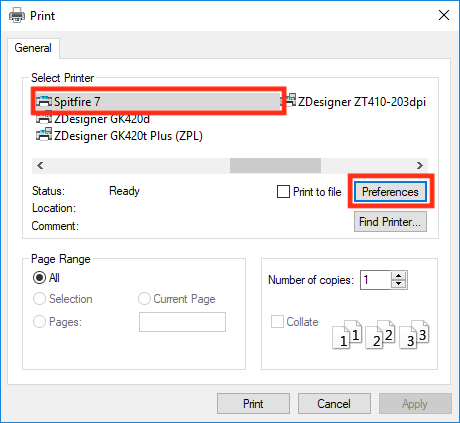The width and height of the screenshot is (460, 423).
Task: Click the printer icon in the title bar
Action: point(17,16)
